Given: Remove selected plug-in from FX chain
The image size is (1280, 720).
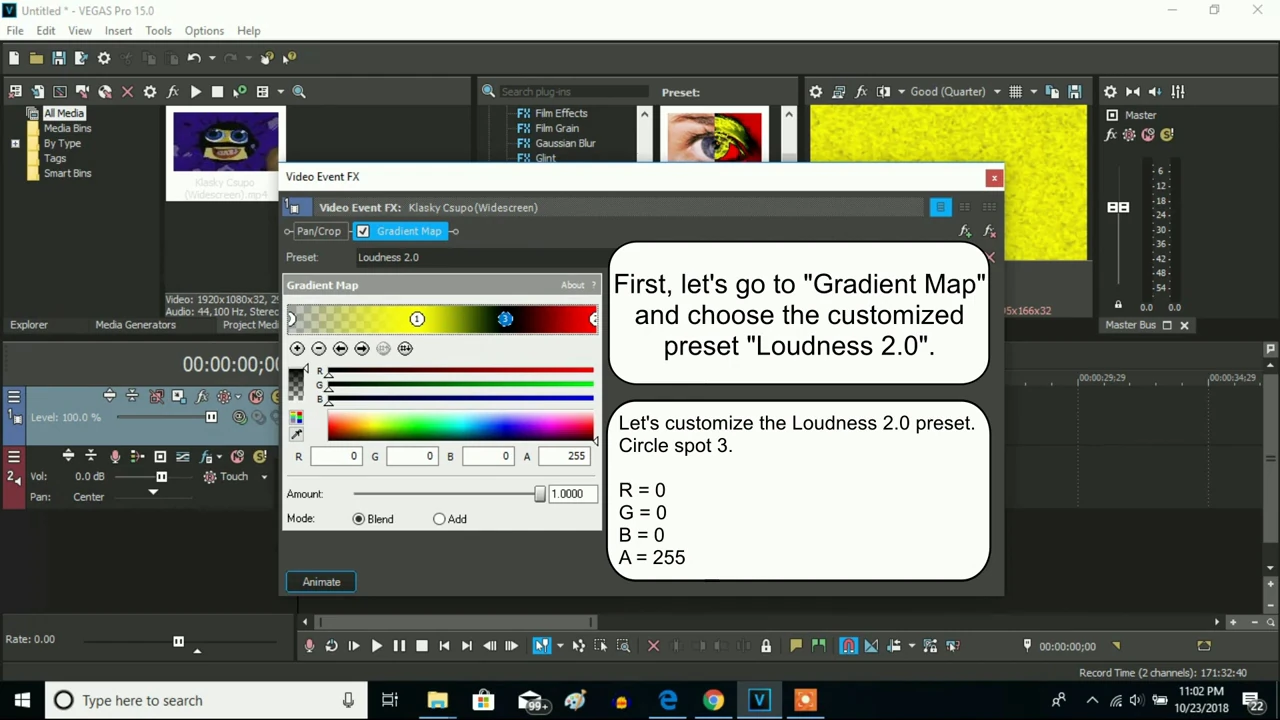Looking at the screenshot, I should [x=989, y=231].
